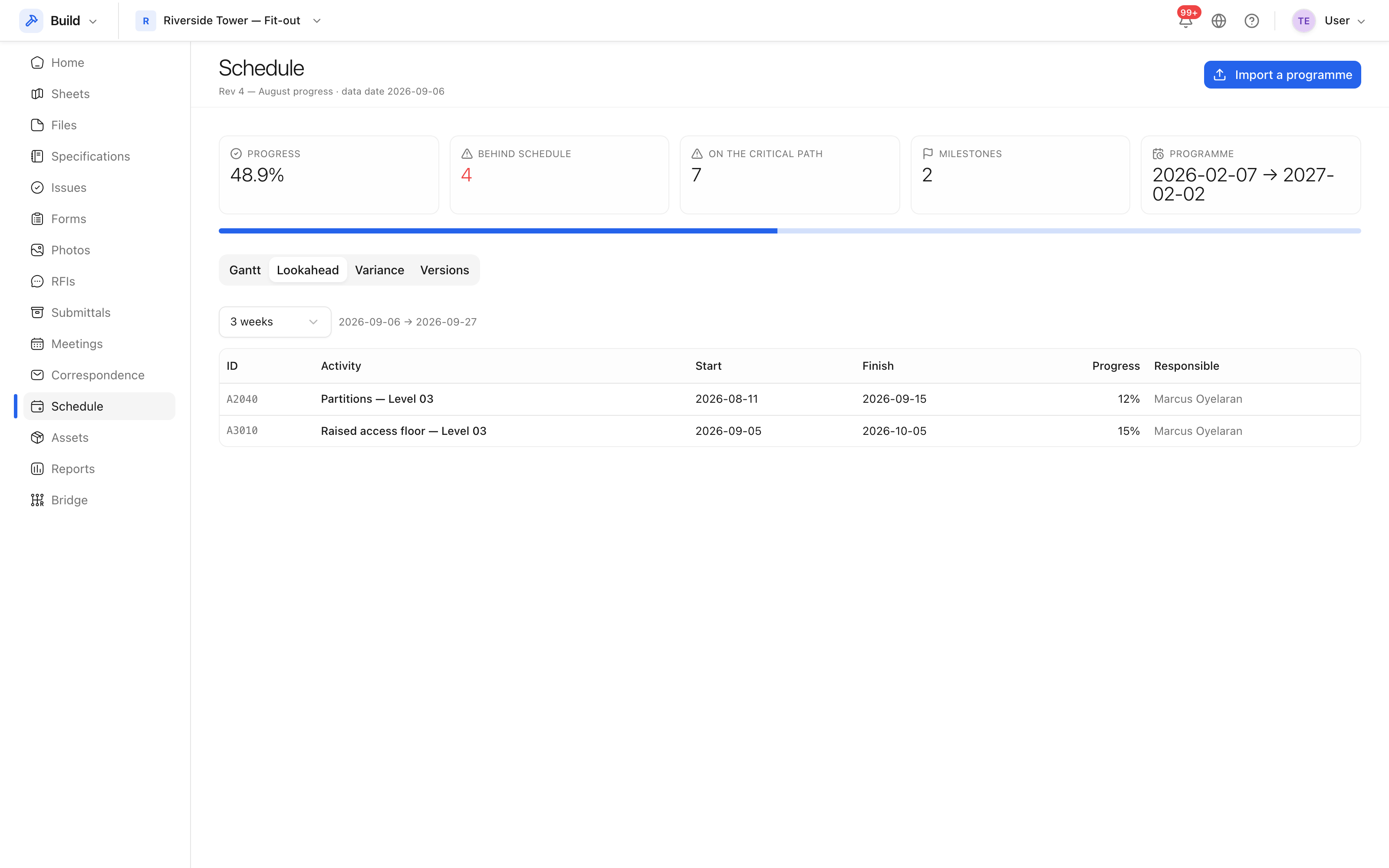This screenshot has width=1389, height=868.
Task: Click the globe language icon
Action: pos(1218,21)
